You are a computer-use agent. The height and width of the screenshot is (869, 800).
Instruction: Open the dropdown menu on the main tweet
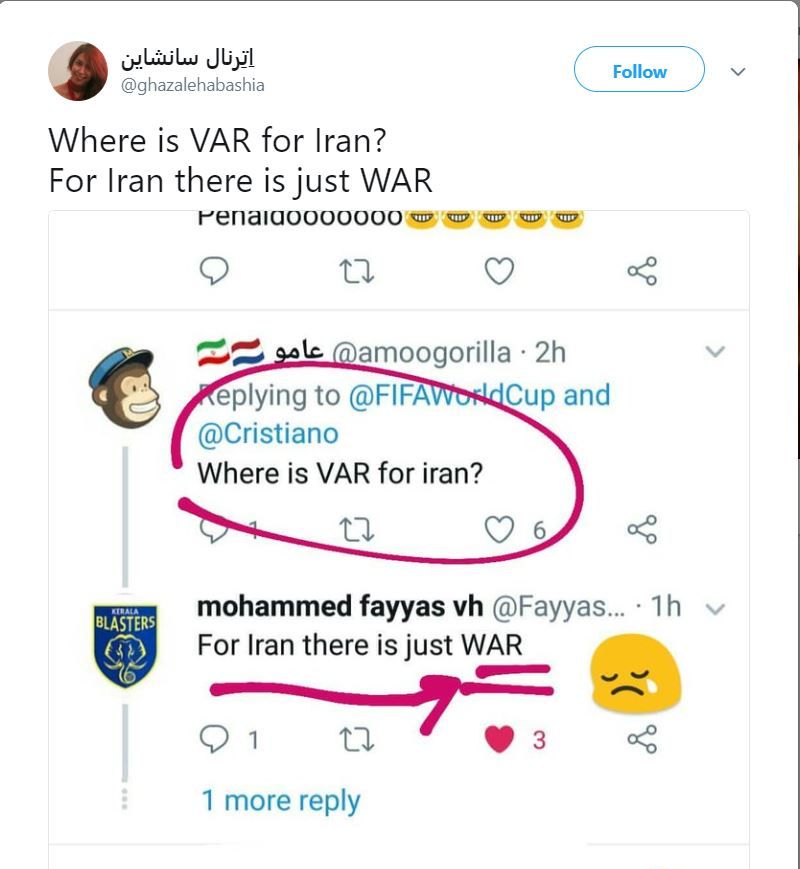click(736, 72)
